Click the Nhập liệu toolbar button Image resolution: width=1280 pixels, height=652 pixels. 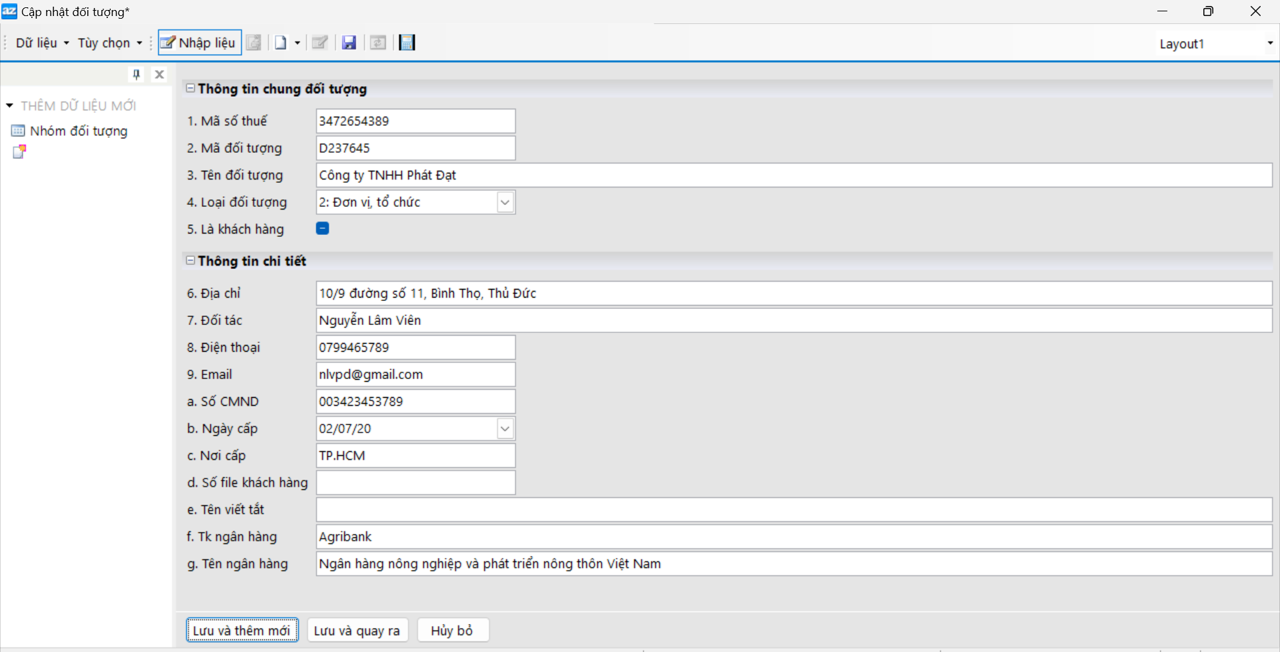pos(199,43)
